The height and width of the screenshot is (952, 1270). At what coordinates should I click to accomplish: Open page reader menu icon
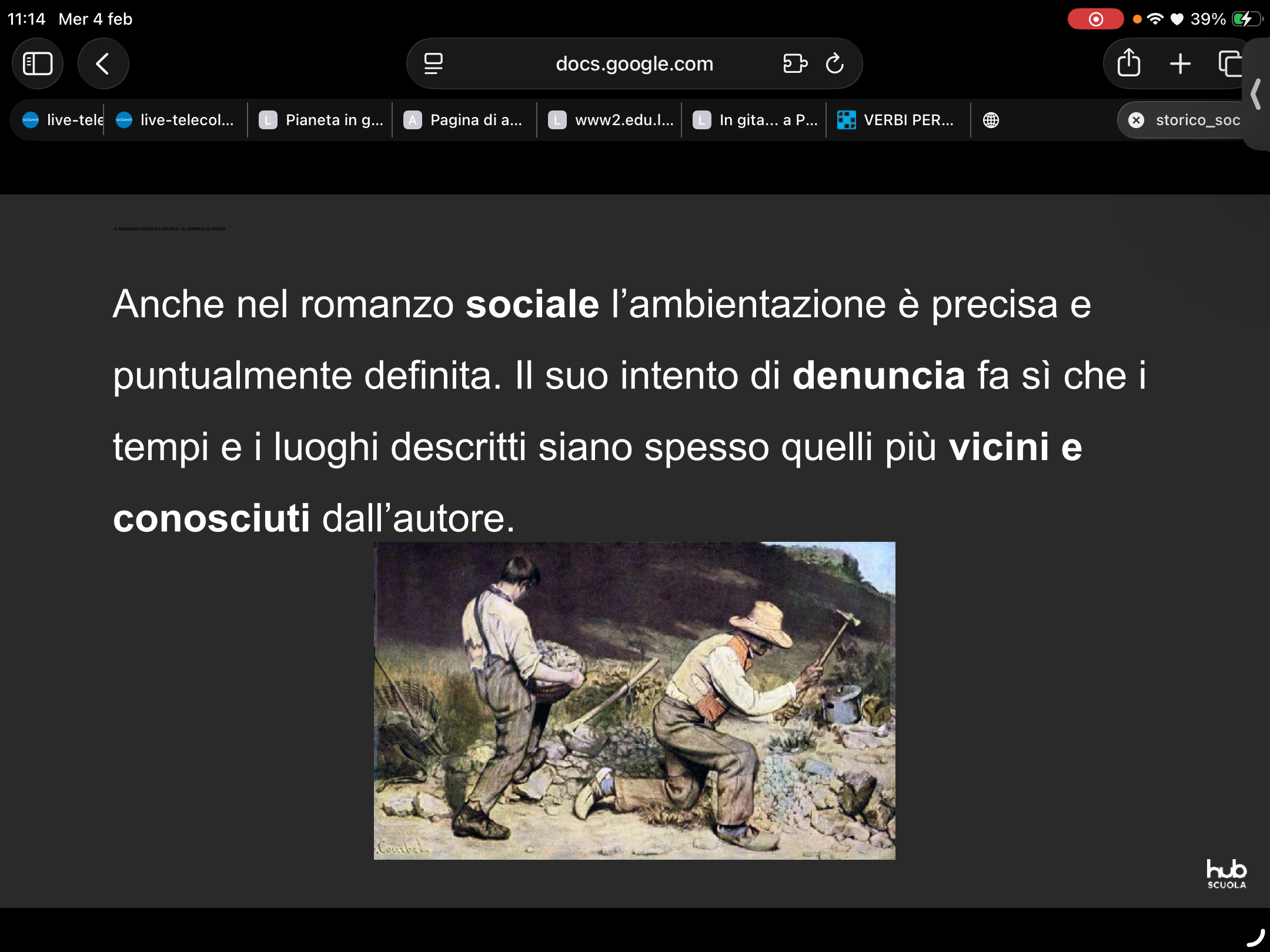tap(434, 63)
